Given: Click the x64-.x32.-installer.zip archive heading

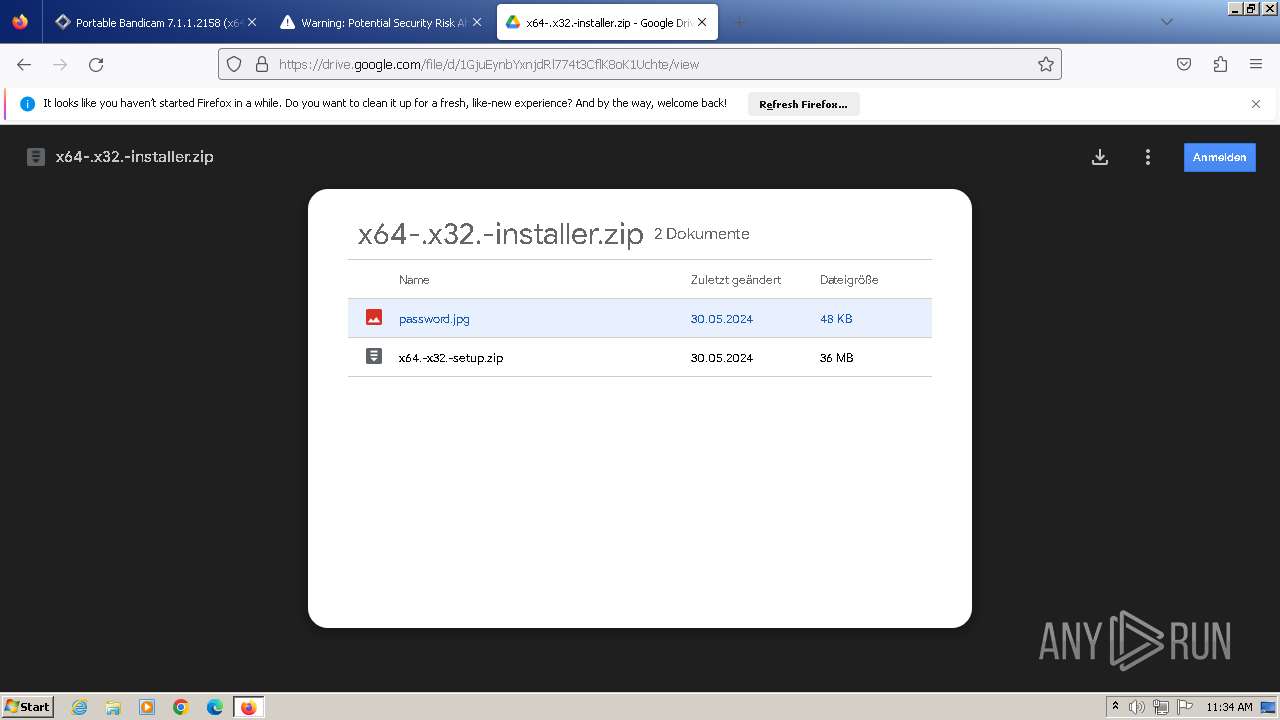Looking at the screenshot, I should coord(500,234).
